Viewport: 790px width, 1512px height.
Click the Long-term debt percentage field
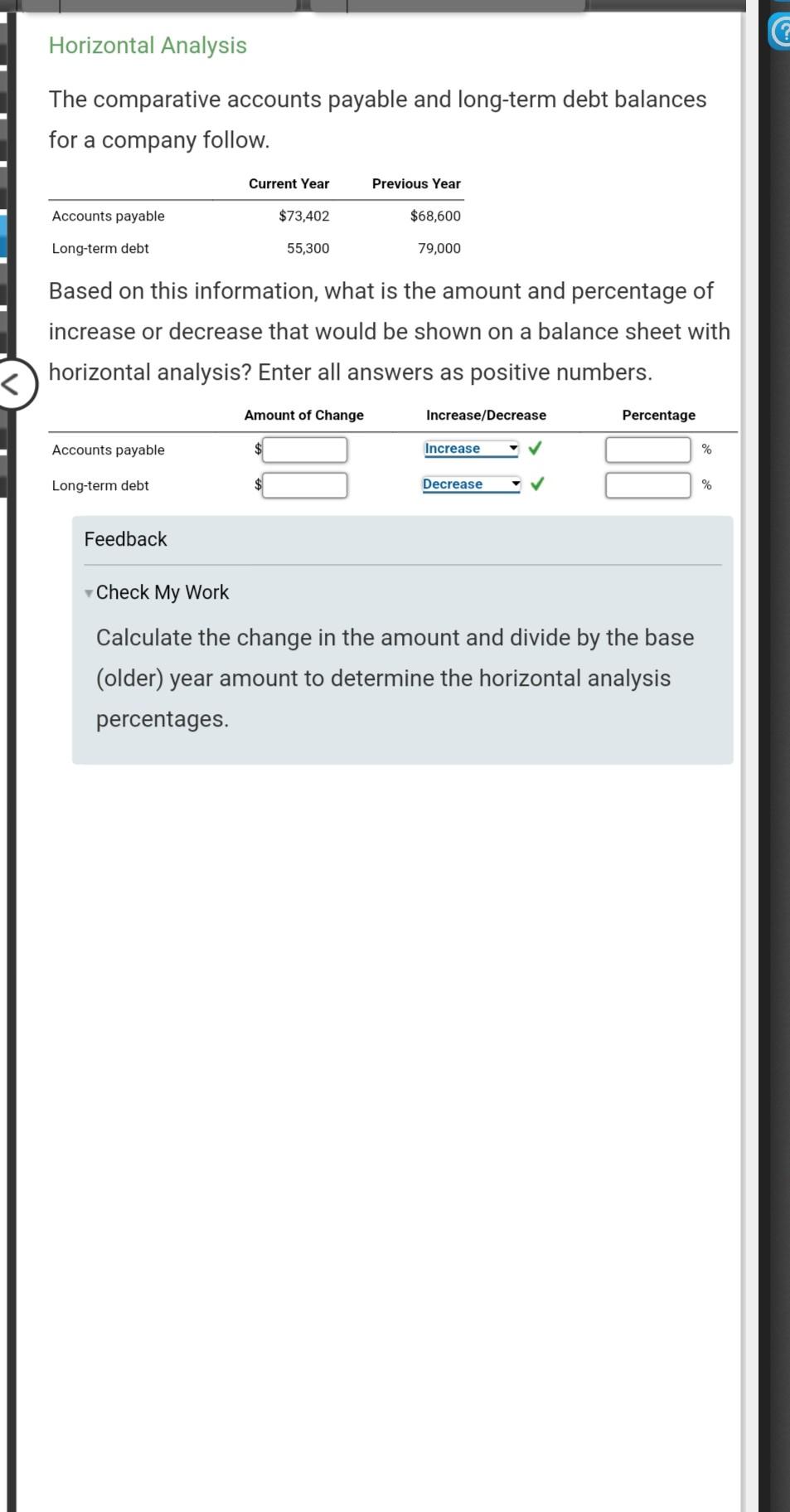[648, 485]
